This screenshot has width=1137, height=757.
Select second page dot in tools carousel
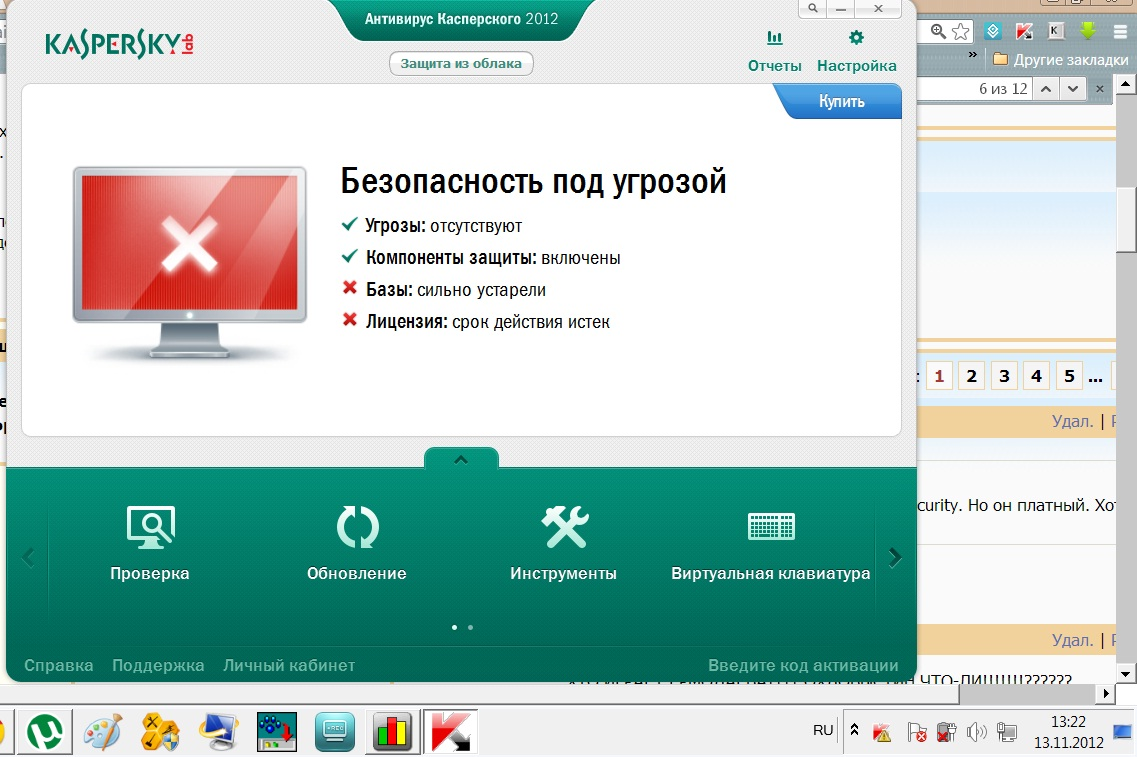pyautogui.click(x=471, y=627)
